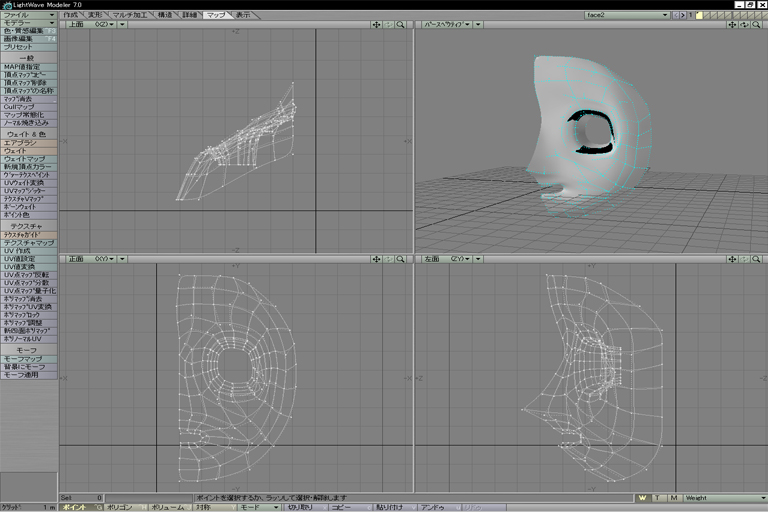Click the next layer bank arrow
Image resolution: width=768 pixels, height=512 pixels.
[x=683, y=15]
